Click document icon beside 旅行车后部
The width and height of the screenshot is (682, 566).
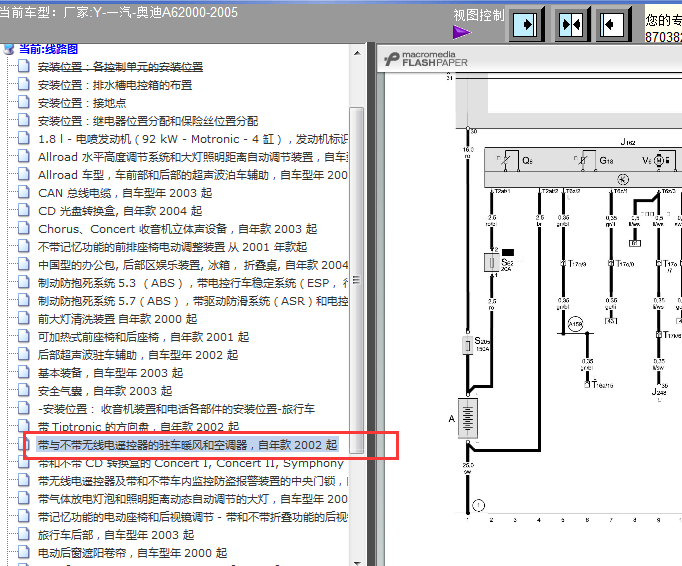pyautogui.click(x=24, y=535)
